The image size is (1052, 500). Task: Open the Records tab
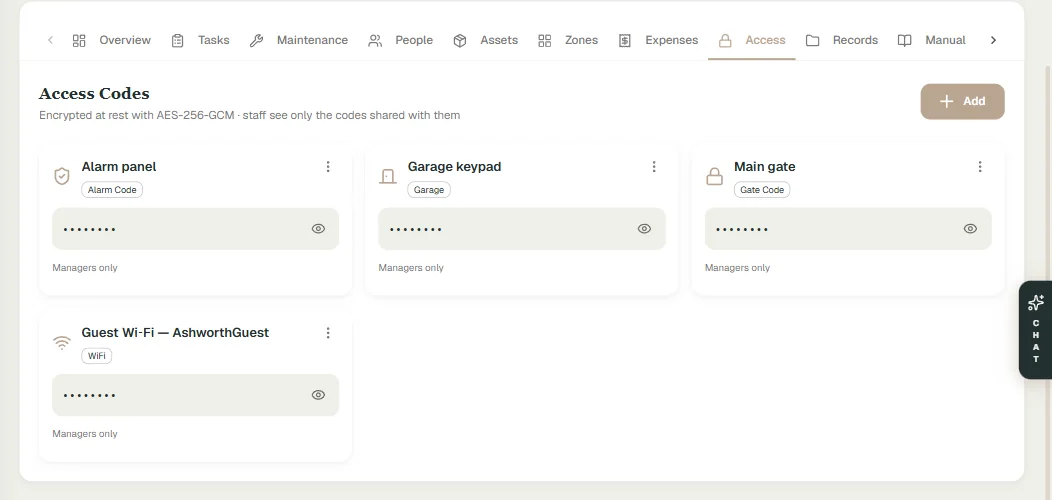tap(842, 40)
